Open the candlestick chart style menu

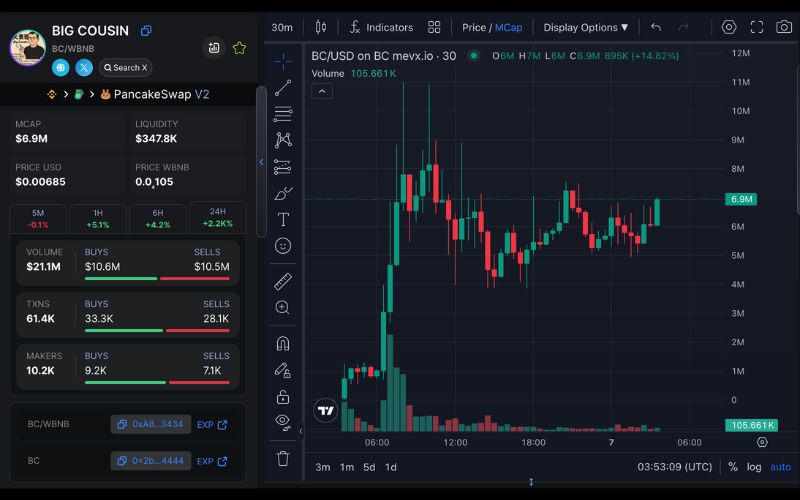pos(320,27)
